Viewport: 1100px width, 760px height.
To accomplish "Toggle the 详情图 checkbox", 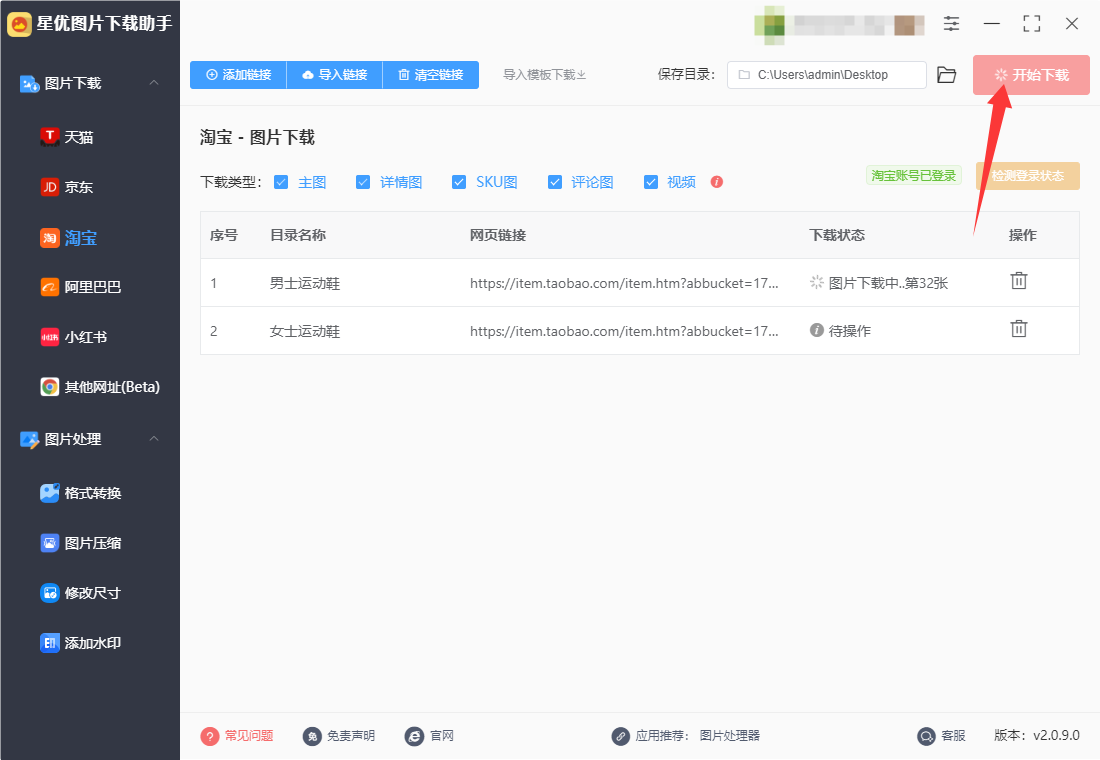I will [x=363, y=182].
